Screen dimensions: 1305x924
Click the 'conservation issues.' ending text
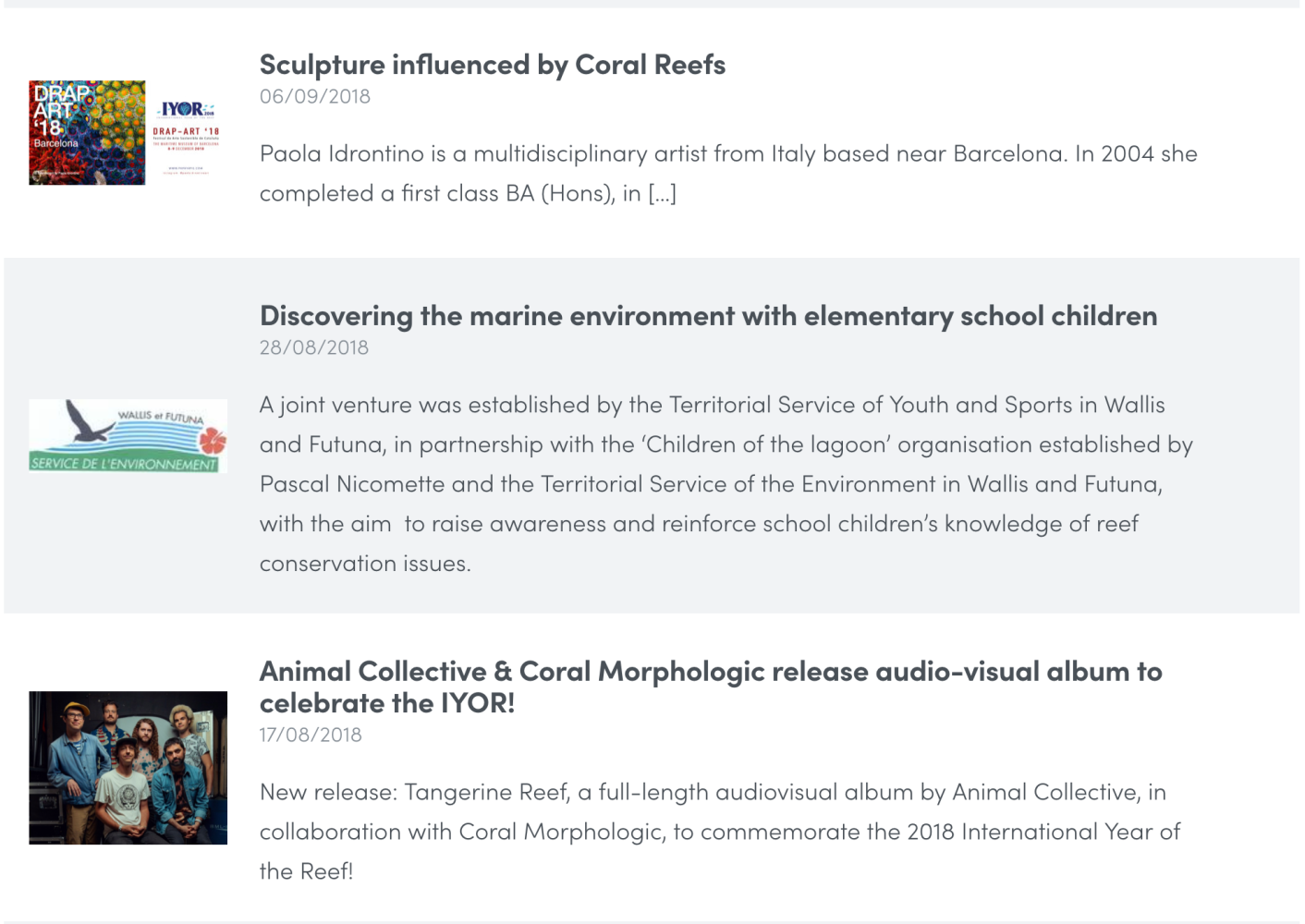coord(365,564)
